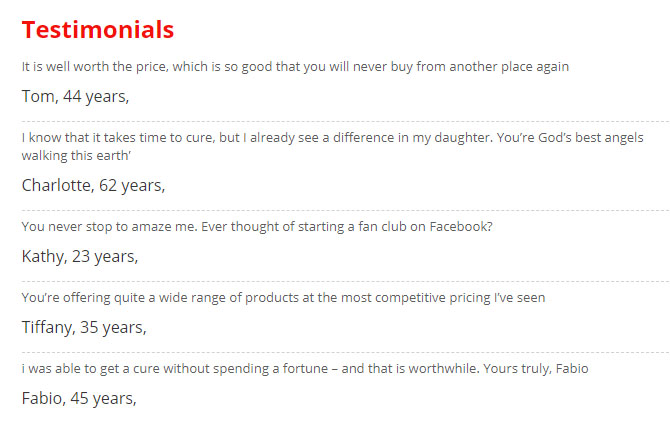Click Fabio's testimonial about a cure
This screenshot has width=670, height=422.
coord(305,368)
